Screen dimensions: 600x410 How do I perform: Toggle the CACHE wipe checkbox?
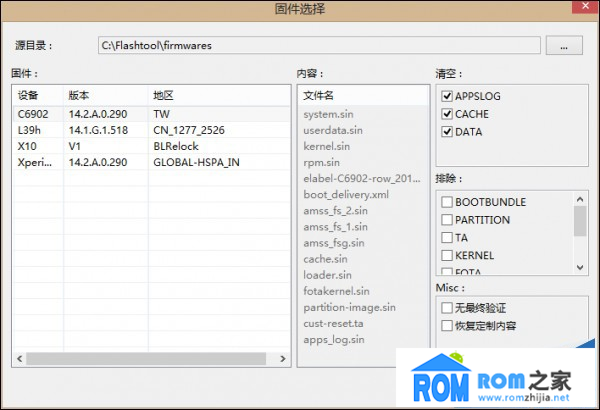point(447,114)
